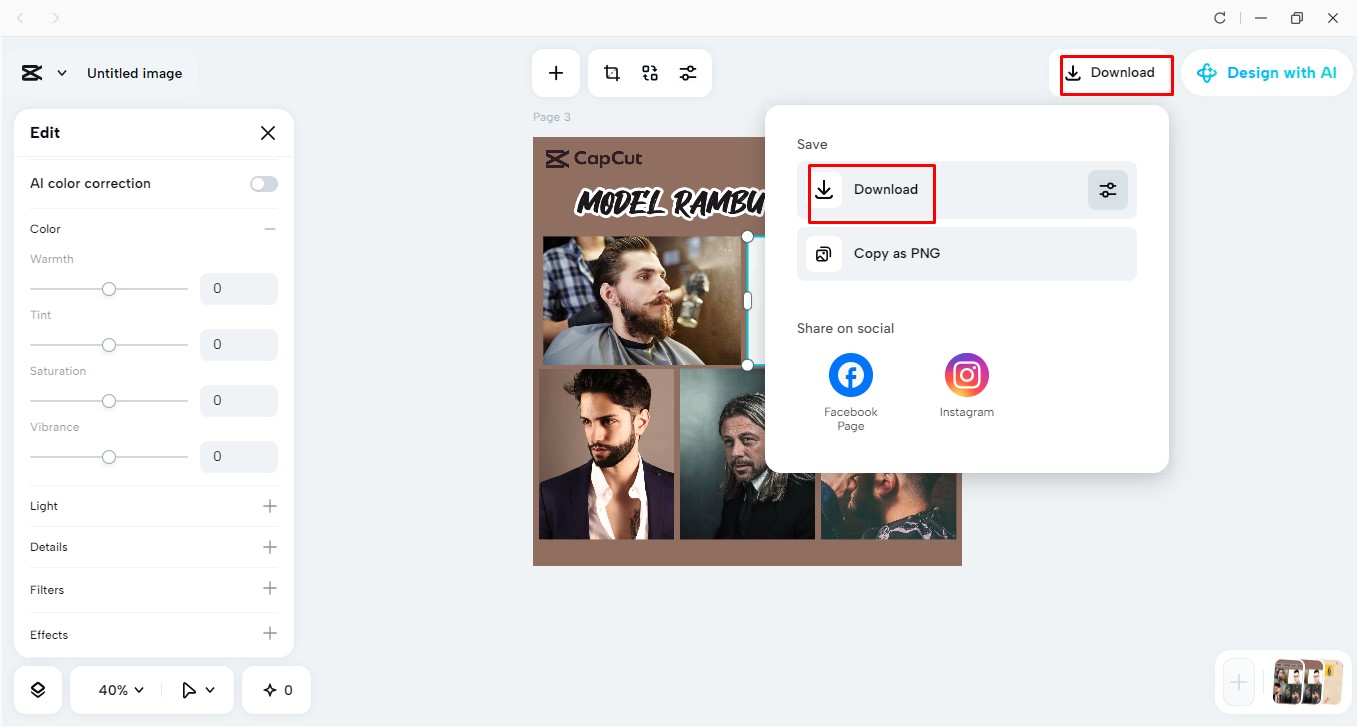Click the back navigation arrow
Viewport: 1357px width, 727px height.
point(22,18)
